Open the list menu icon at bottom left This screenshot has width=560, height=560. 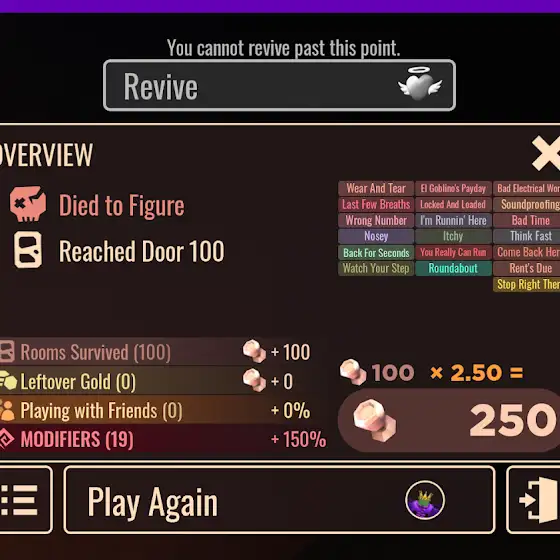click(19, 500)
